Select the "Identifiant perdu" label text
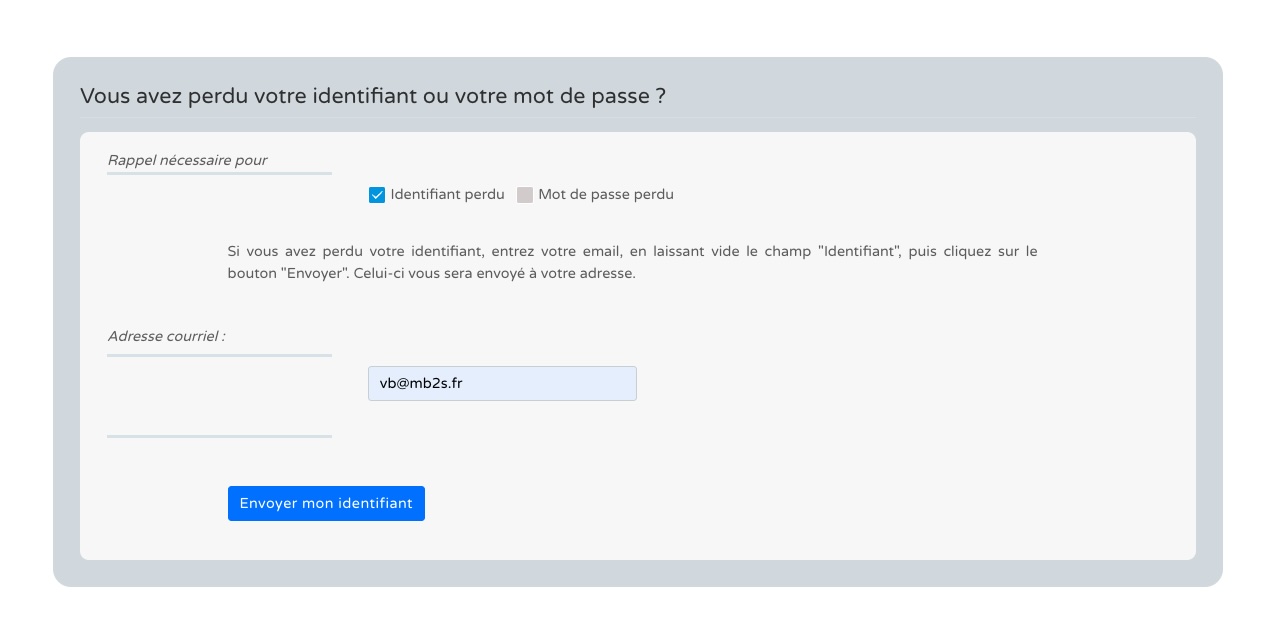1279x626 pixels. click(448, 195)
